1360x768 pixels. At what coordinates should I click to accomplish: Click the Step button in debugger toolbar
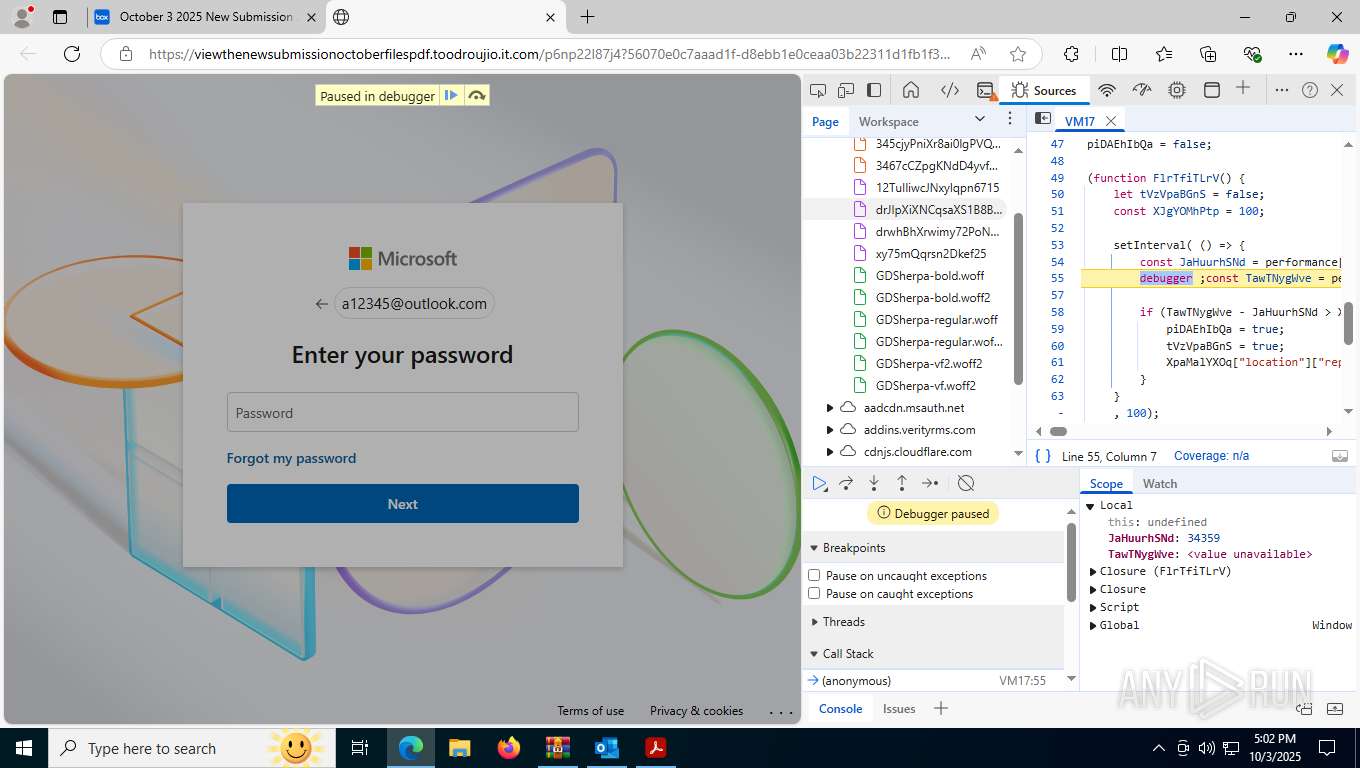pos(930,483)
